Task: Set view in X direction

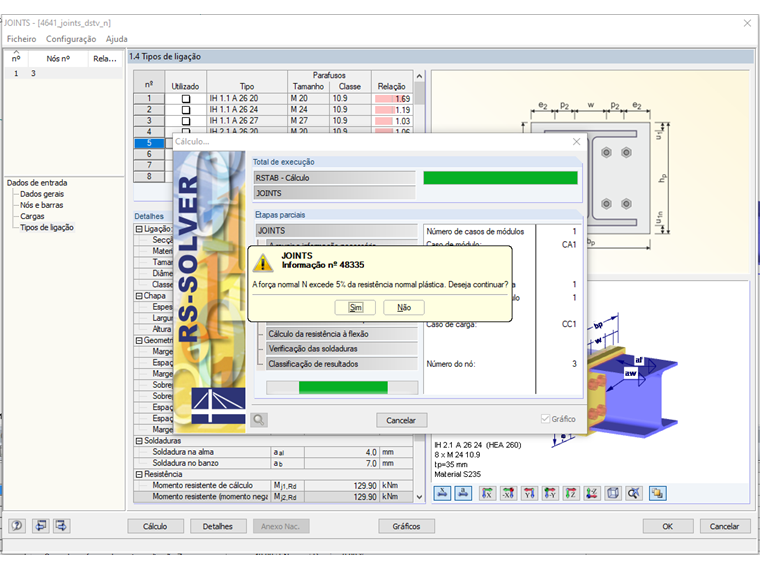Action: [x=487, y=493]
